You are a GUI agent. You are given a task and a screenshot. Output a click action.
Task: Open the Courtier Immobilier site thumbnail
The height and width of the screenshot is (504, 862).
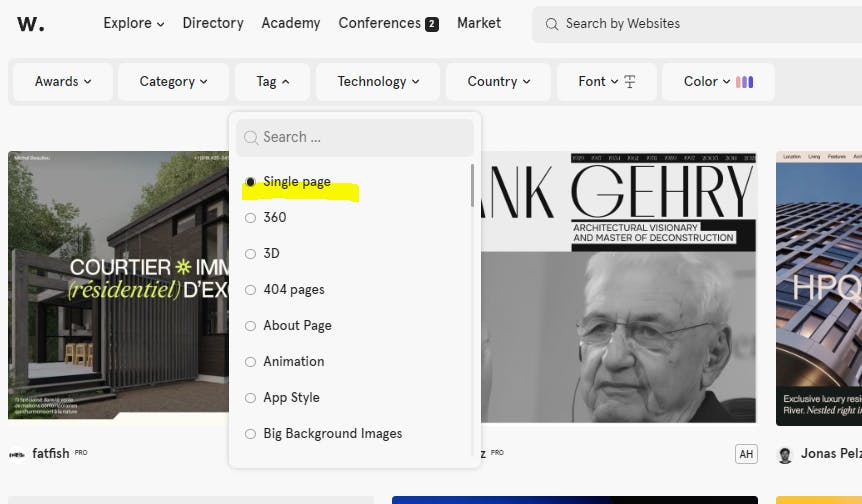tap(118, 286)
